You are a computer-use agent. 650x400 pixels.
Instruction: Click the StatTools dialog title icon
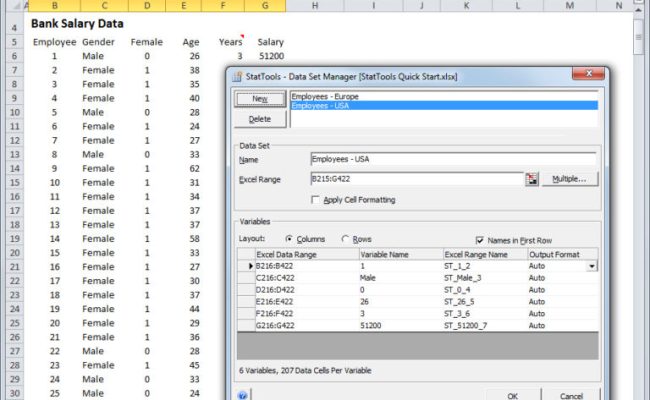pos(237,77)
